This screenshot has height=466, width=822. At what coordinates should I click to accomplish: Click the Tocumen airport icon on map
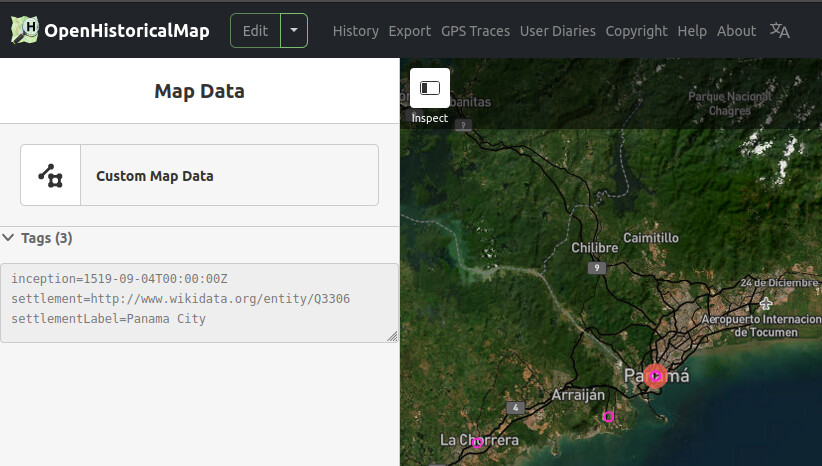(765, 303)
